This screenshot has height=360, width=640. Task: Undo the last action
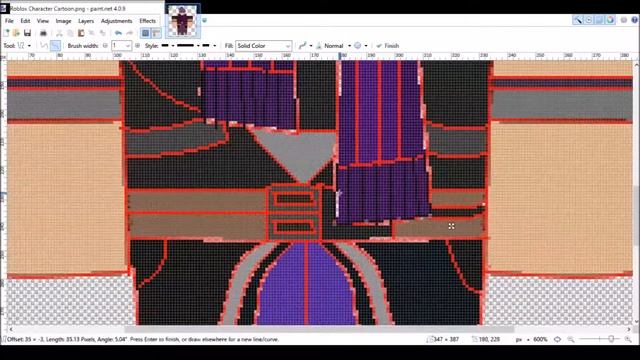(118, 33)
